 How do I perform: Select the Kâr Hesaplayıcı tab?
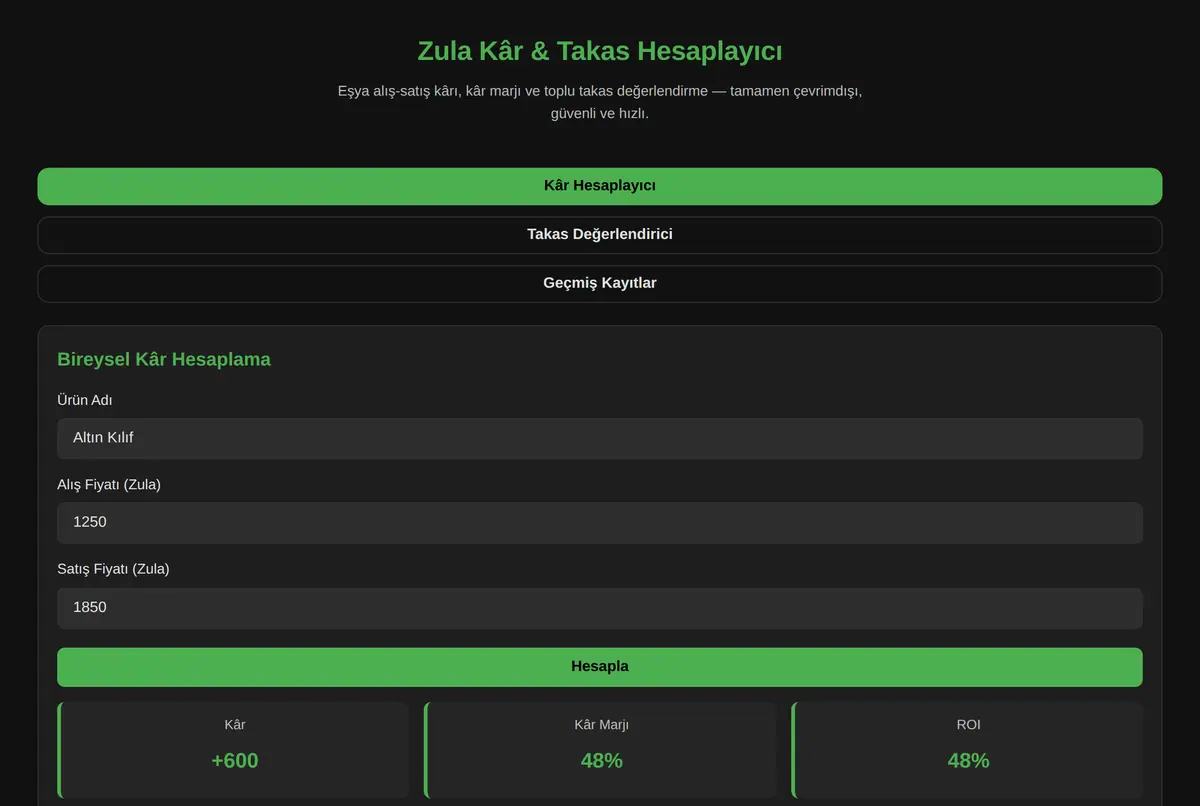click(x=600, y=186)
